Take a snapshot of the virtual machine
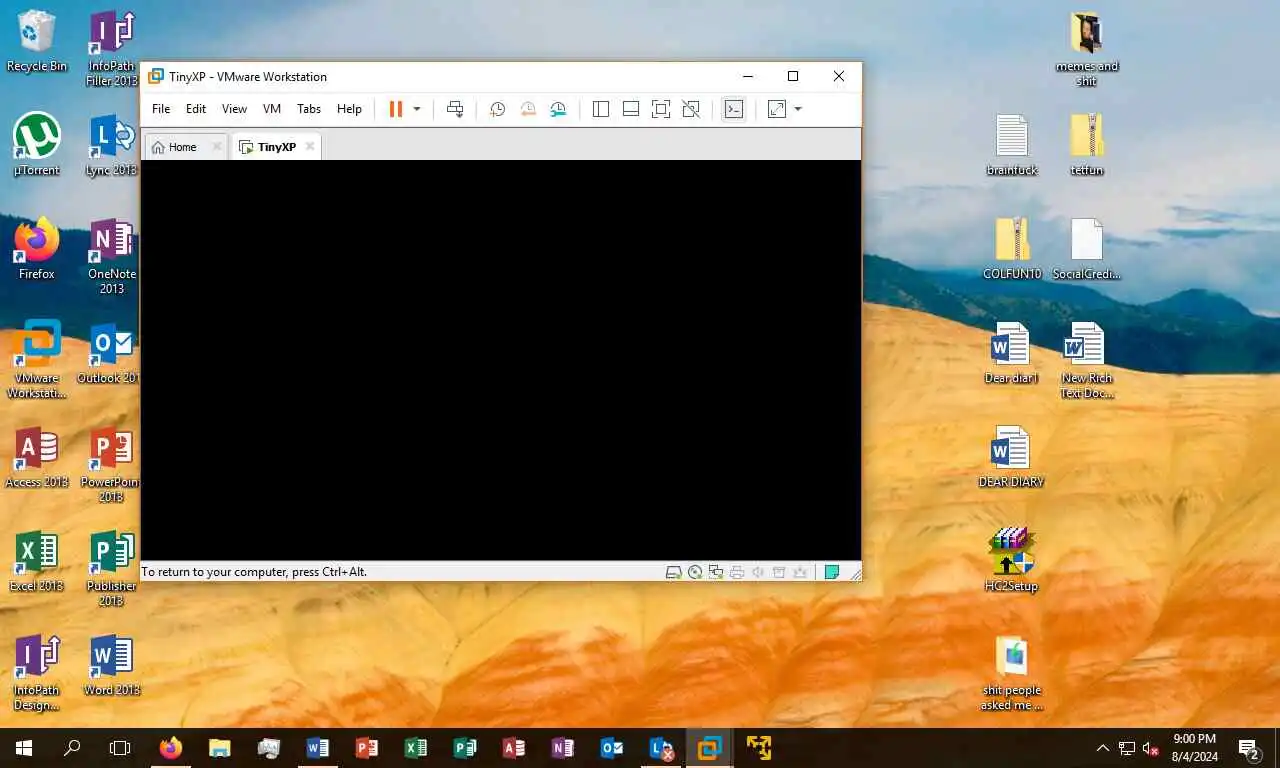Viewport: 1280px width, 768px height. point(497,109)
